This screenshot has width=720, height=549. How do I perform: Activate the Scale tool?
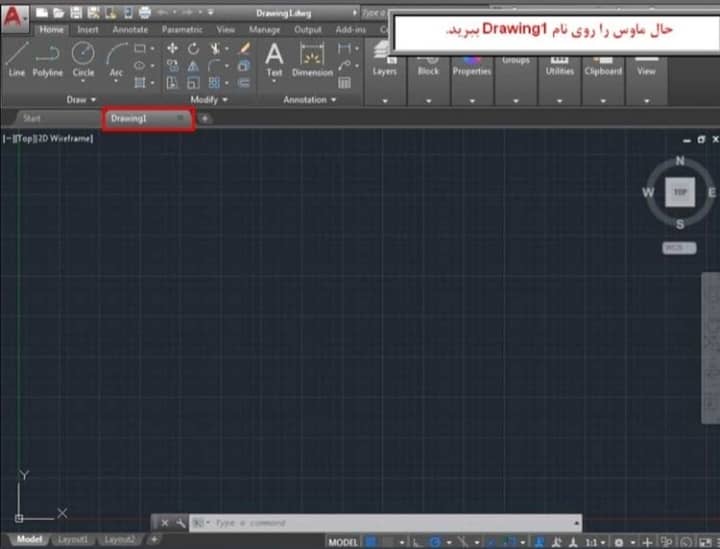tap(193, 83)
